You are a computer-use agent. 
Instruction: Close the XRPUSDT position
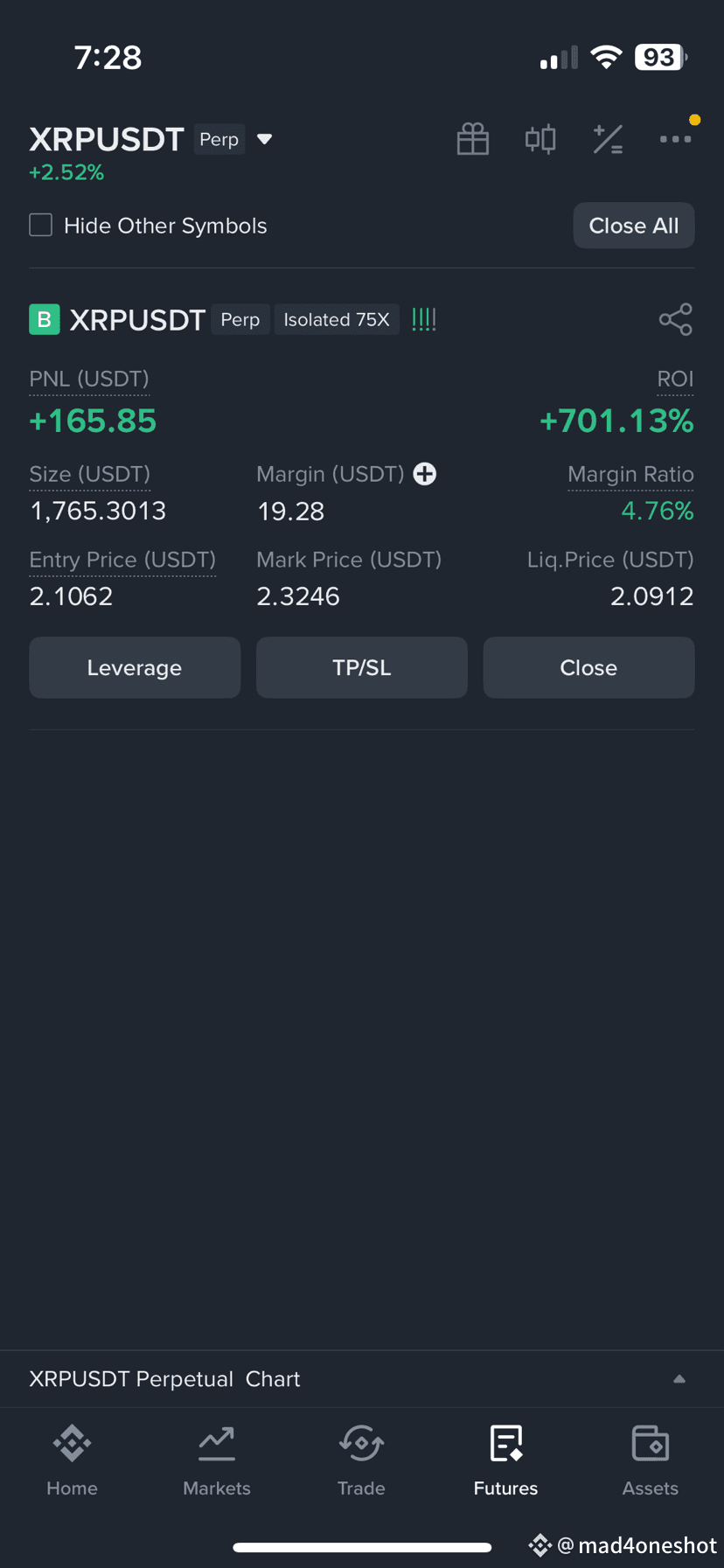click(x=589, y=667)
